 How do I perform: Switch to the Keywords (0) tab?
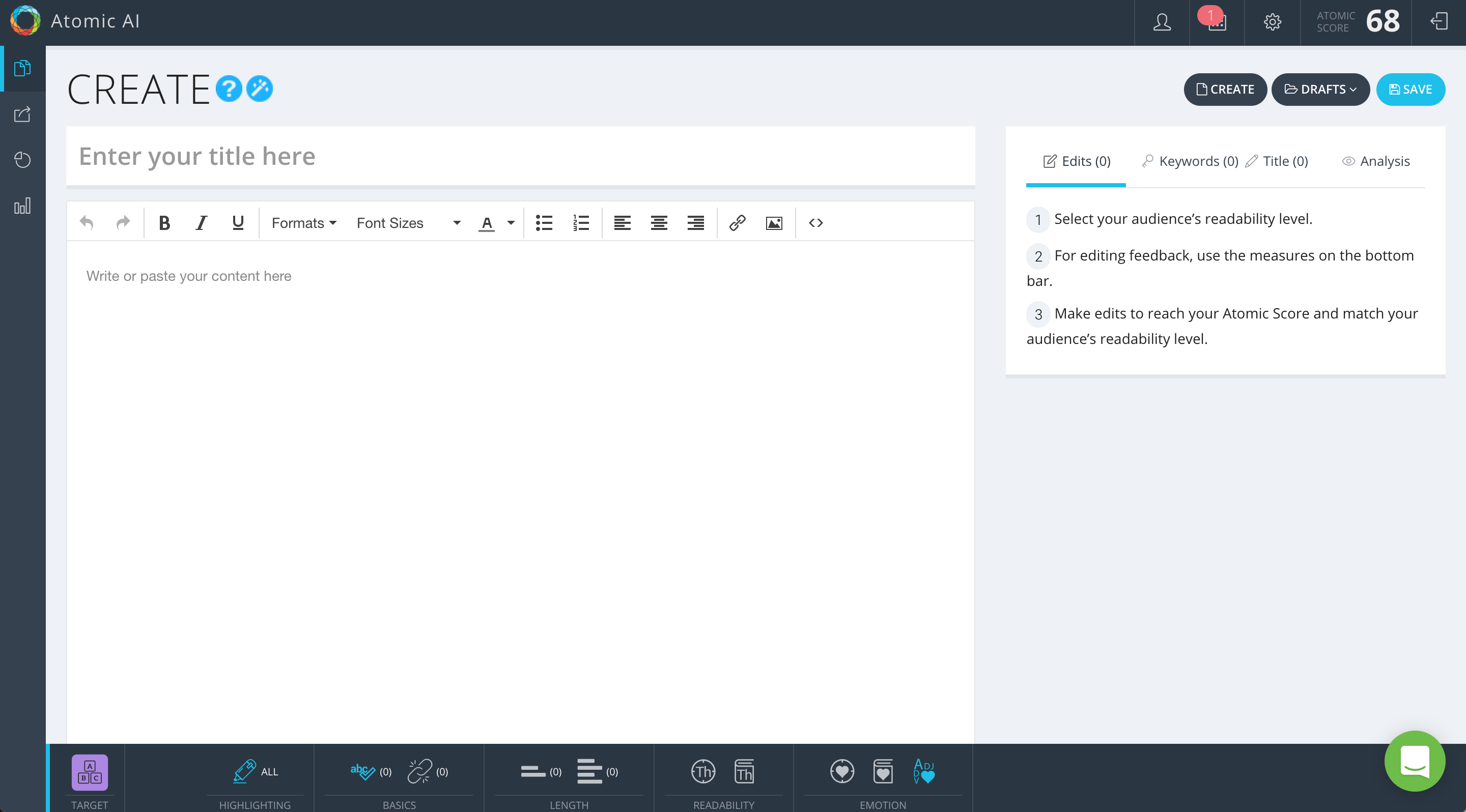[1191, 161]
